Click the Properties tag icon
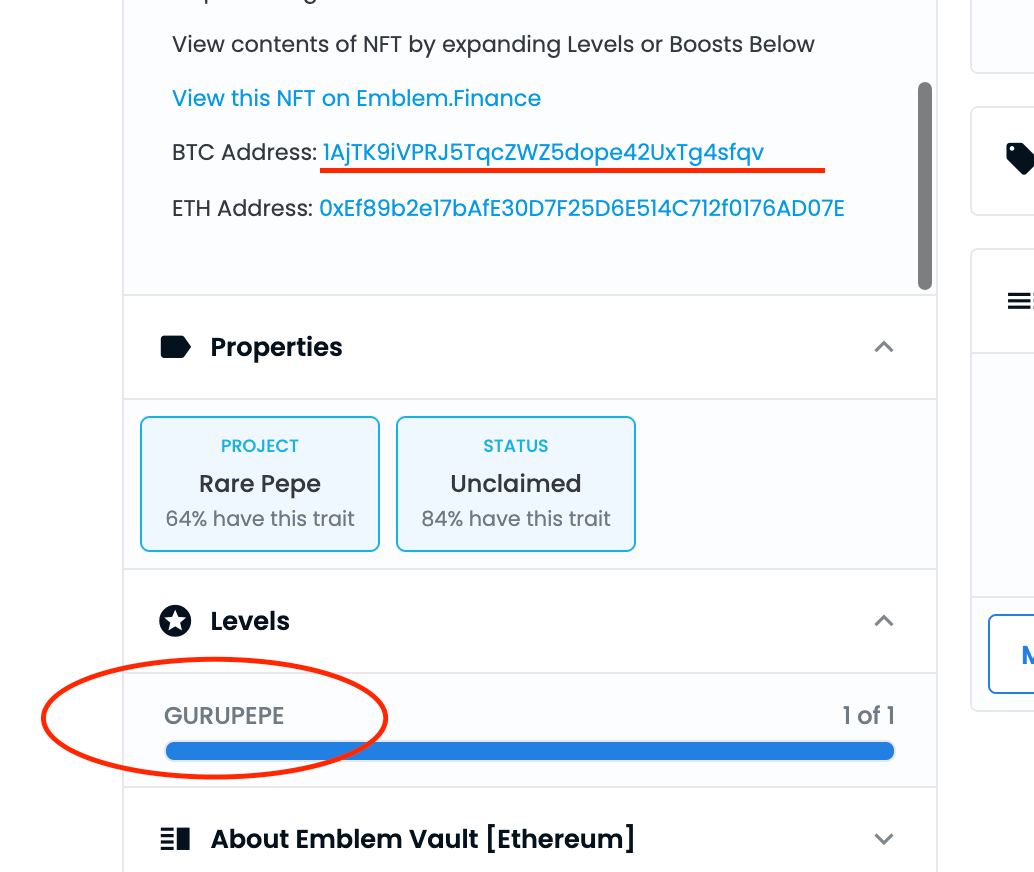 pos(175,347)
